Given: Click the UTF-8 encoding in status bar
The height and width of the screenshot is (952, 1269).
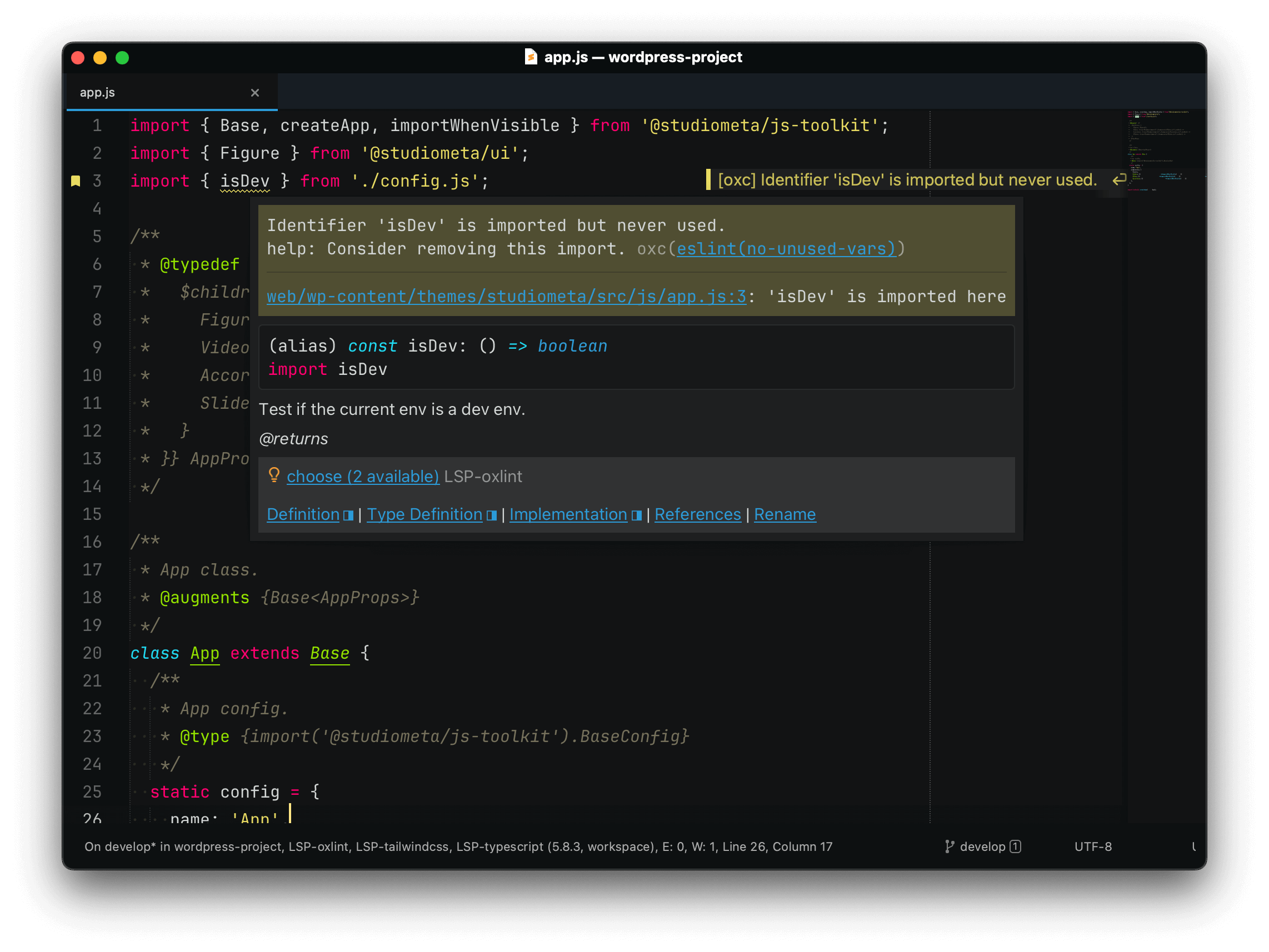Looking at the screenshot, I should coord(1092,846).
